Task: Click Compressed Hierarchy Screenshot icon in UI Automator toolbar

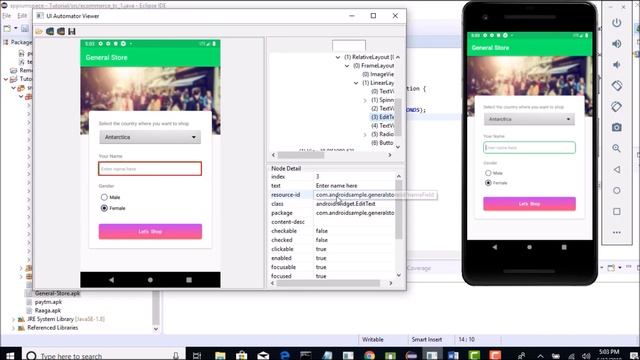Action: [x=61, y=31]
